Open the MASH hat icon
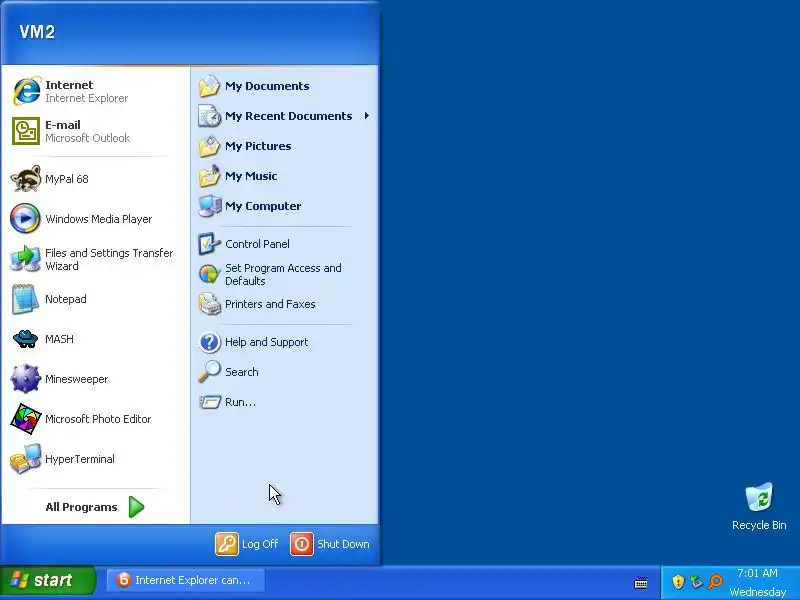This screenshot has width=800, height=600. [x=25, y=339]
